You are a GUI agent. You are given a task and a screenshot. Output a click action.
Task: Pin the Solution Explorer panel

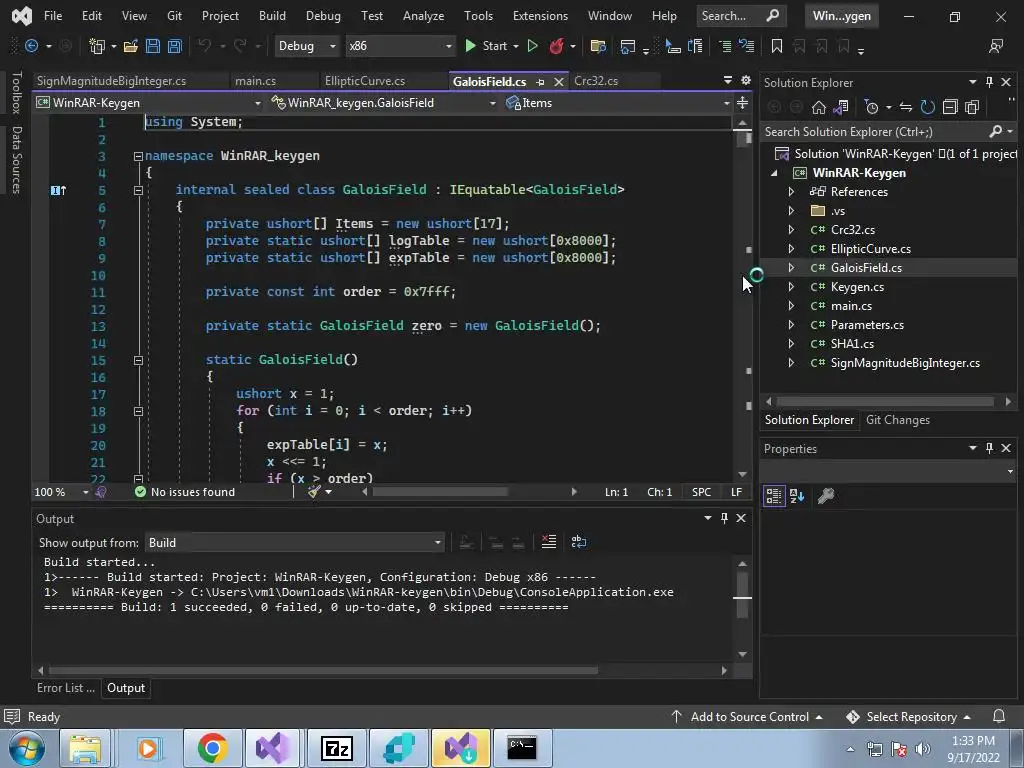[989, 82]
